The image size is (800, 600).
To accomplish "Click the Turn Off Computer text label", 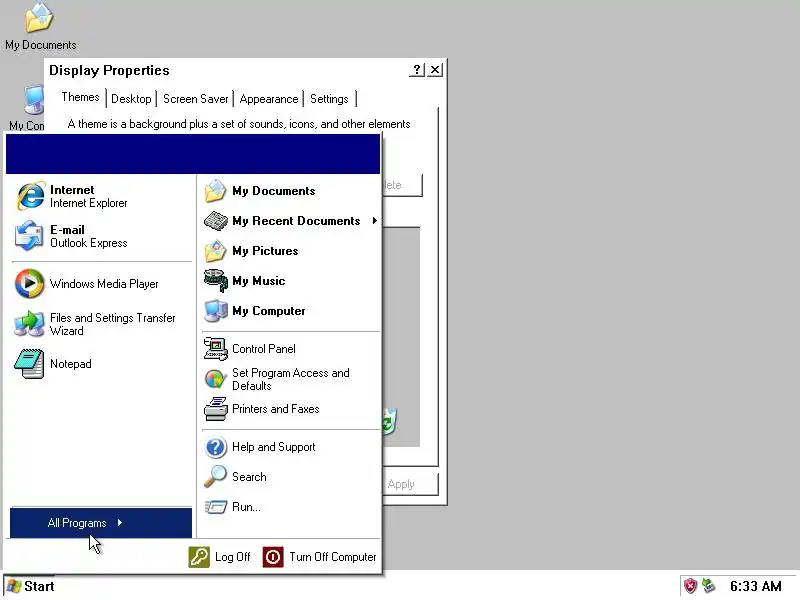I will click(333, 557).
